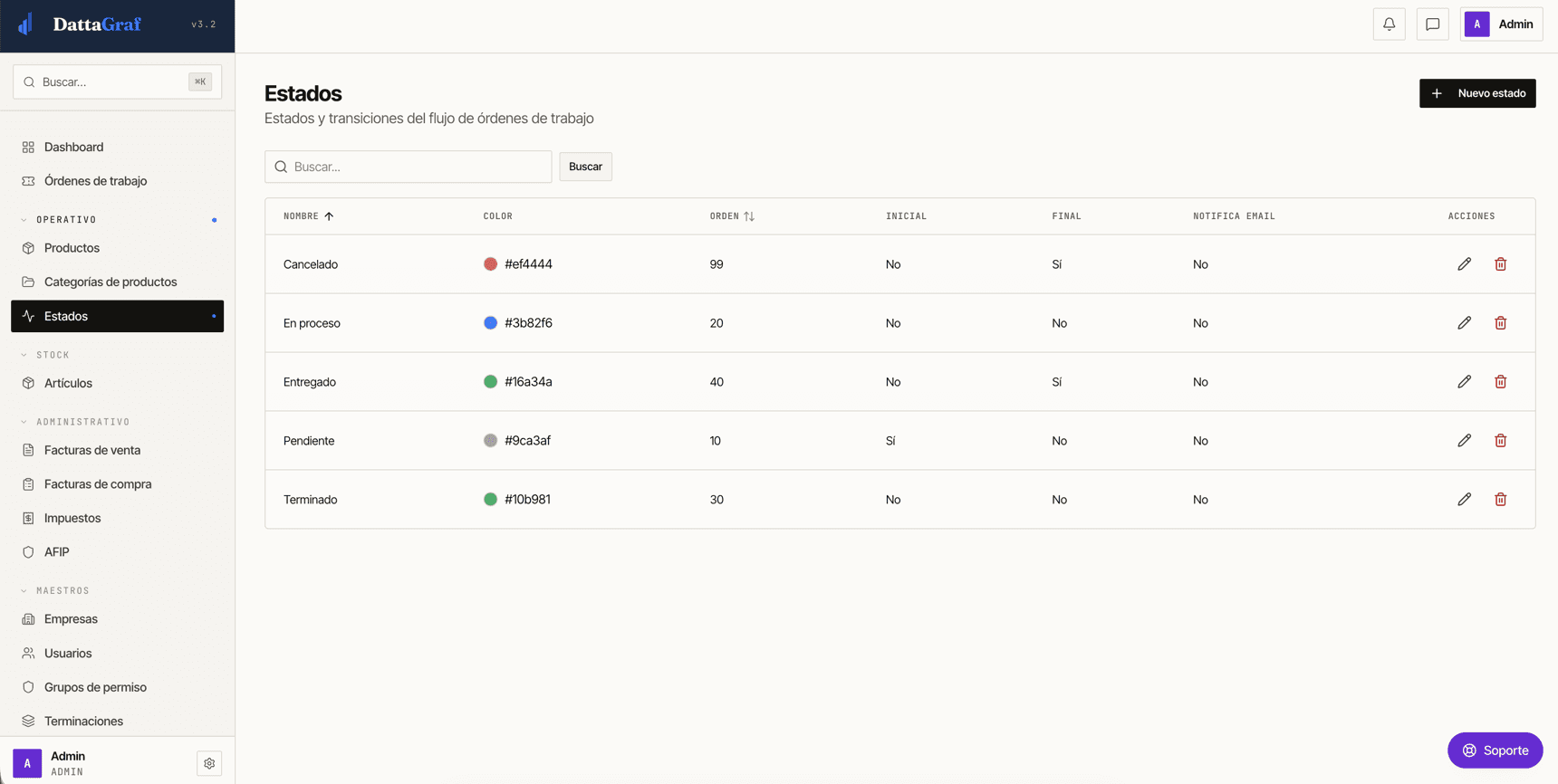Delete the Cancelado state
Screen dimensions: 1558x784
click(x=1500, y=264)
